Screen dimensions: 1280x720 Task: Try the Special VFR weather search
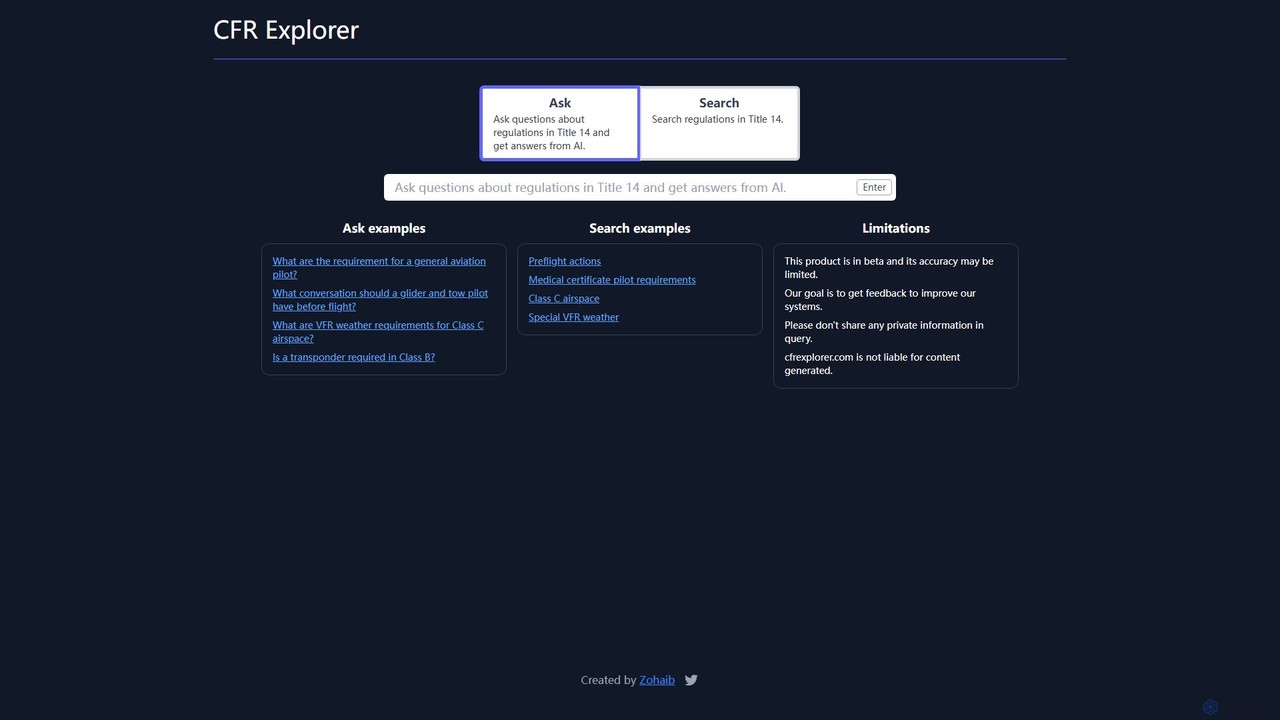[573, 317]
